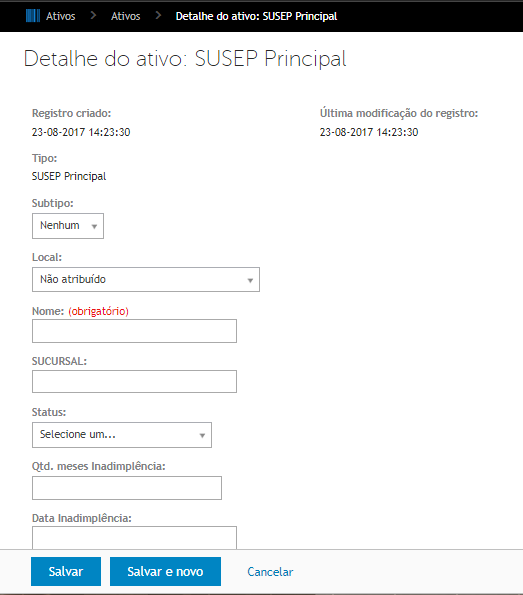Image resolution: width=523 pixels, height=595 pixels.
Task: Click the Salvar e novo button
Action: 165,571
